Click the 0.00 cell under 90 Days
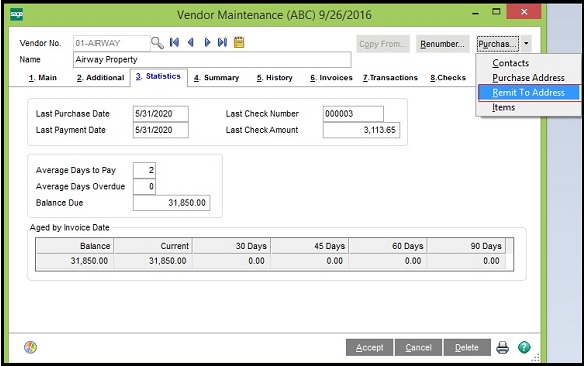This screenshot has width=584, height=366. (x=466, y=261)
